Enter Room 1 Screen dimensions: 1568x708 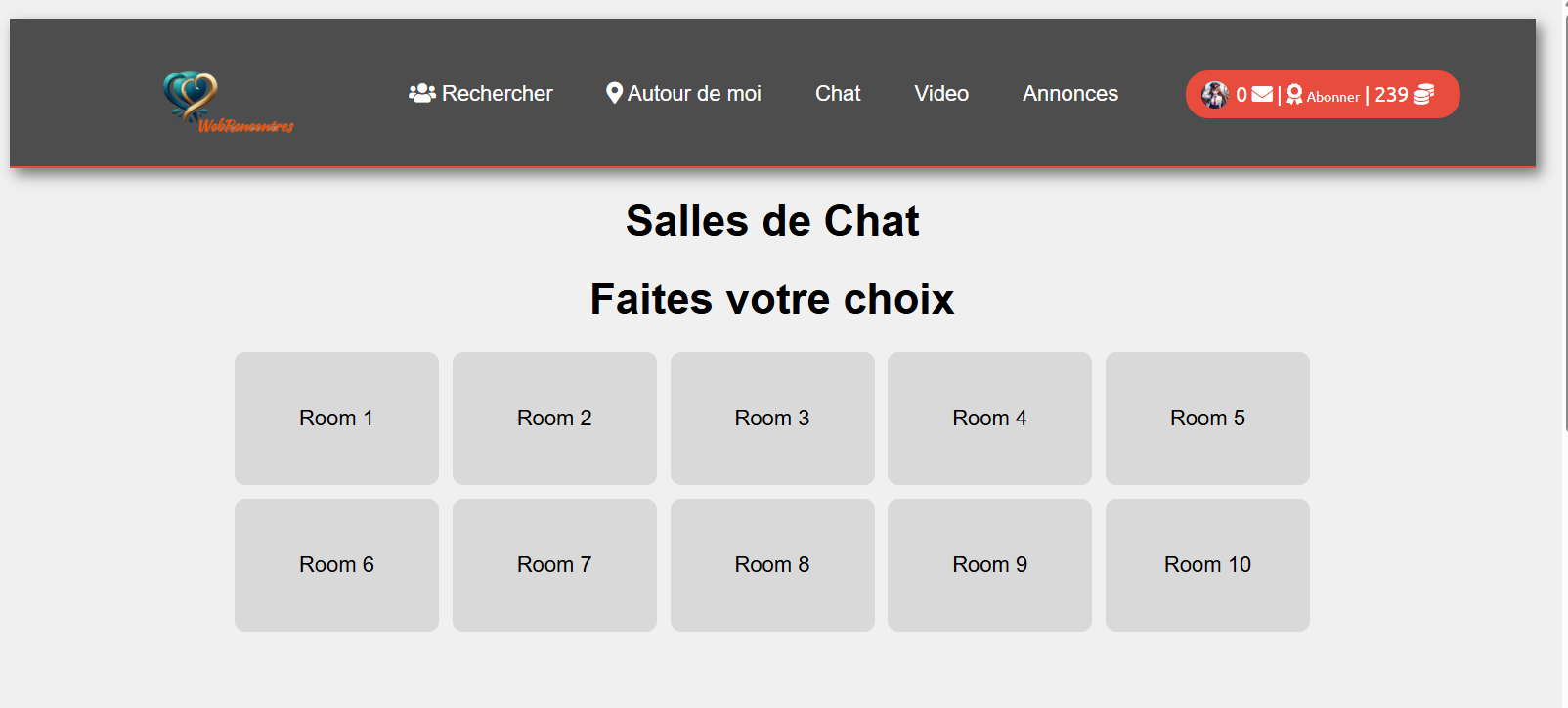tap(336, 418)
